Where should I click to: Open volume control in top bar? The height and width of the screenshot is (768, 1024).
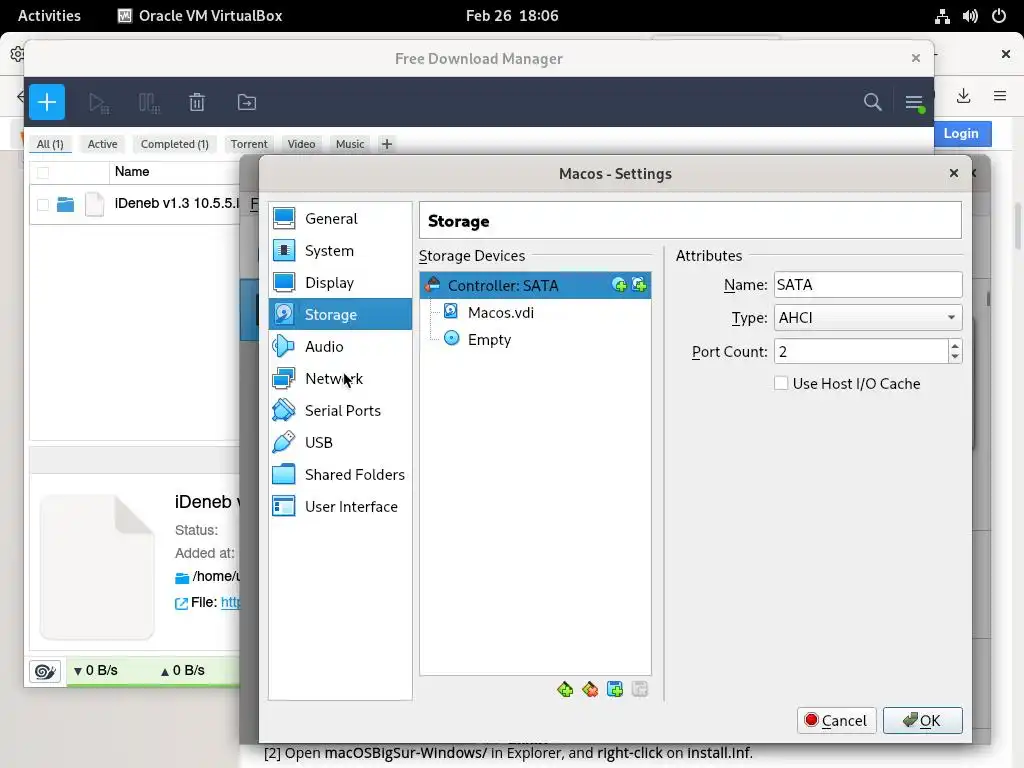click(x=970, y=16)
